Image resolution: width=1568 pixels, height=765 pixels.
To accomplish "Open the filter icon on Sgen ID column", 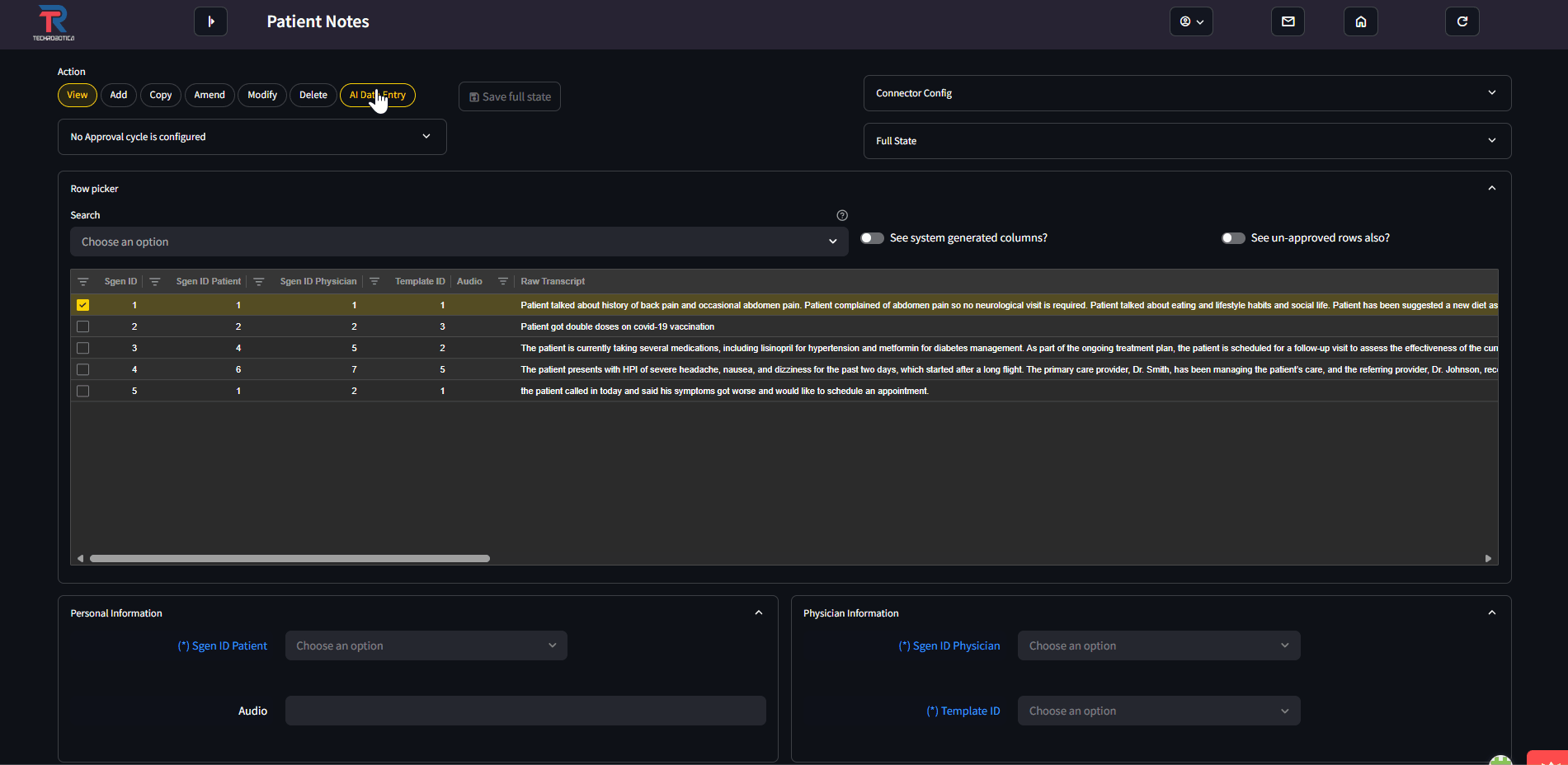I will point(82,281).
